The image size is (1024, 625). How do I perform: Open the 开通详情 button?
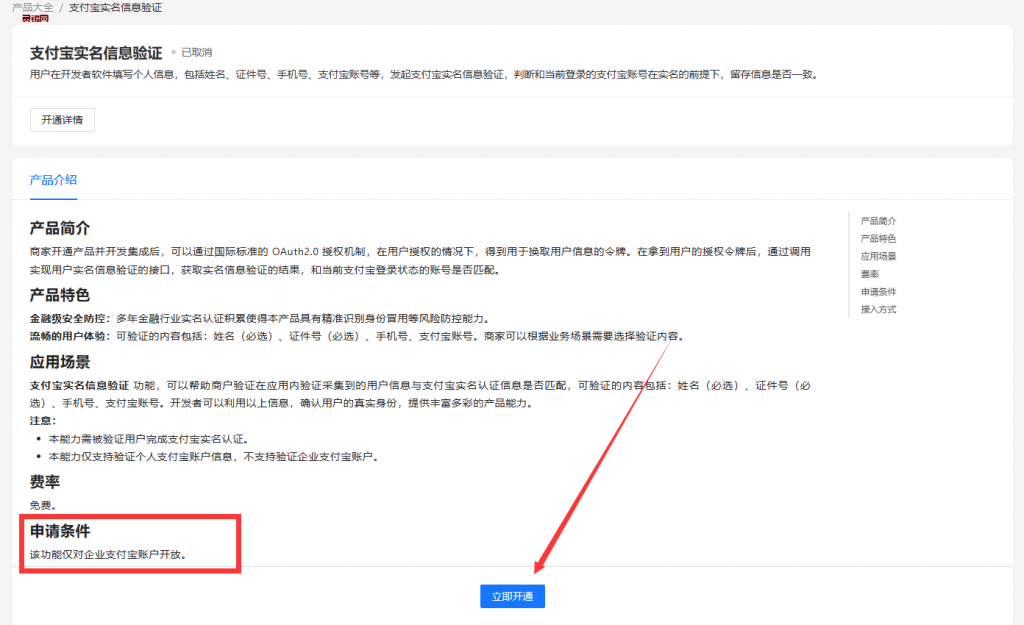[62, 120]
